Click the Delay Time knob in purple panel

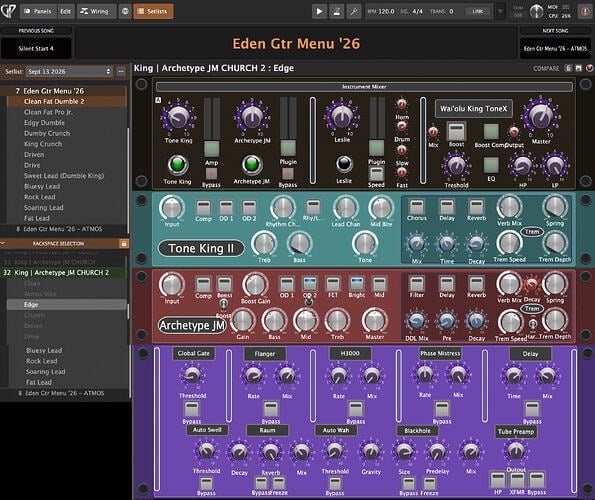point(513,376)
